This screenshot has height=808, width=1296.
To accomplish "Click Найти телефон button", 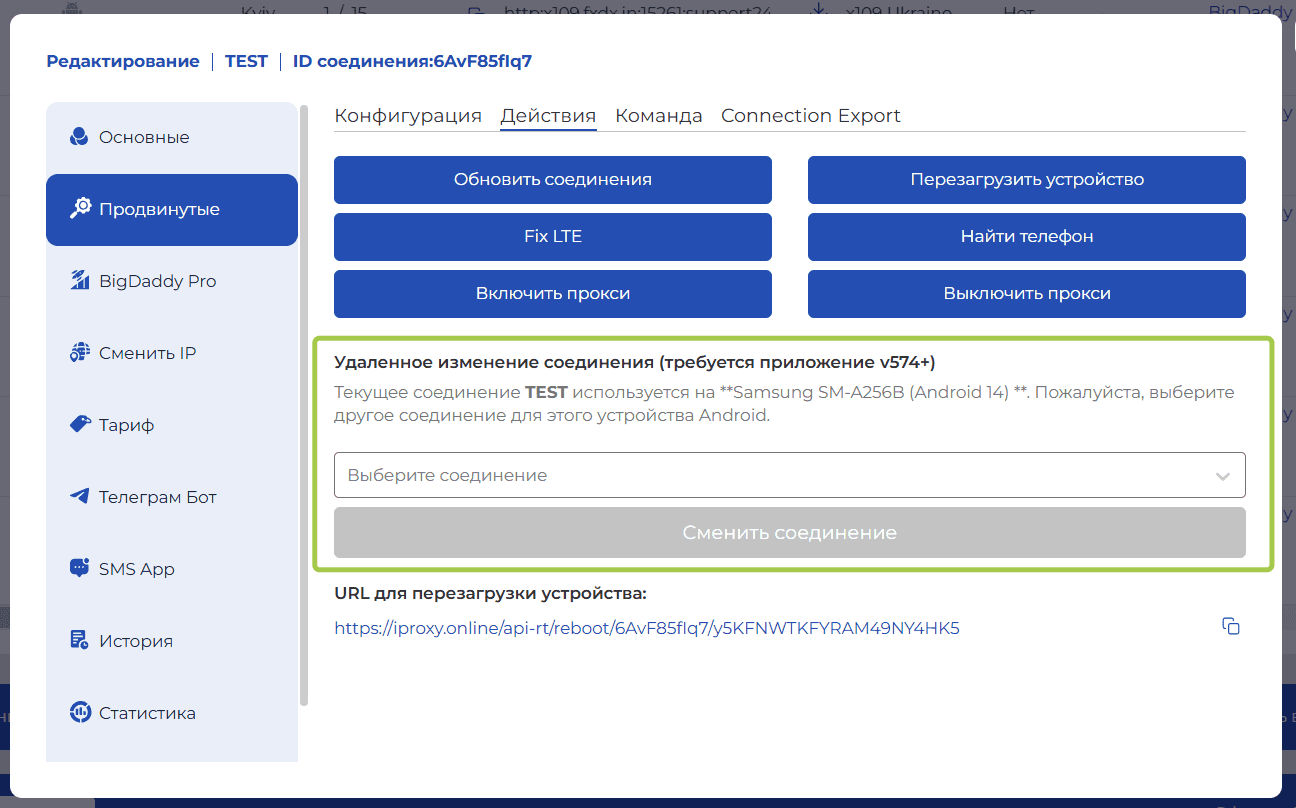I will click(x=1027, y=237).
